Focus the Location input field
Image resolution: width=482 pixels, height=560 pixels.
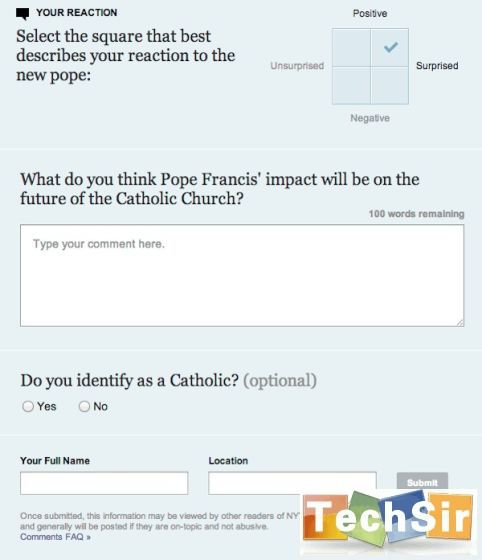click(292, 483)
